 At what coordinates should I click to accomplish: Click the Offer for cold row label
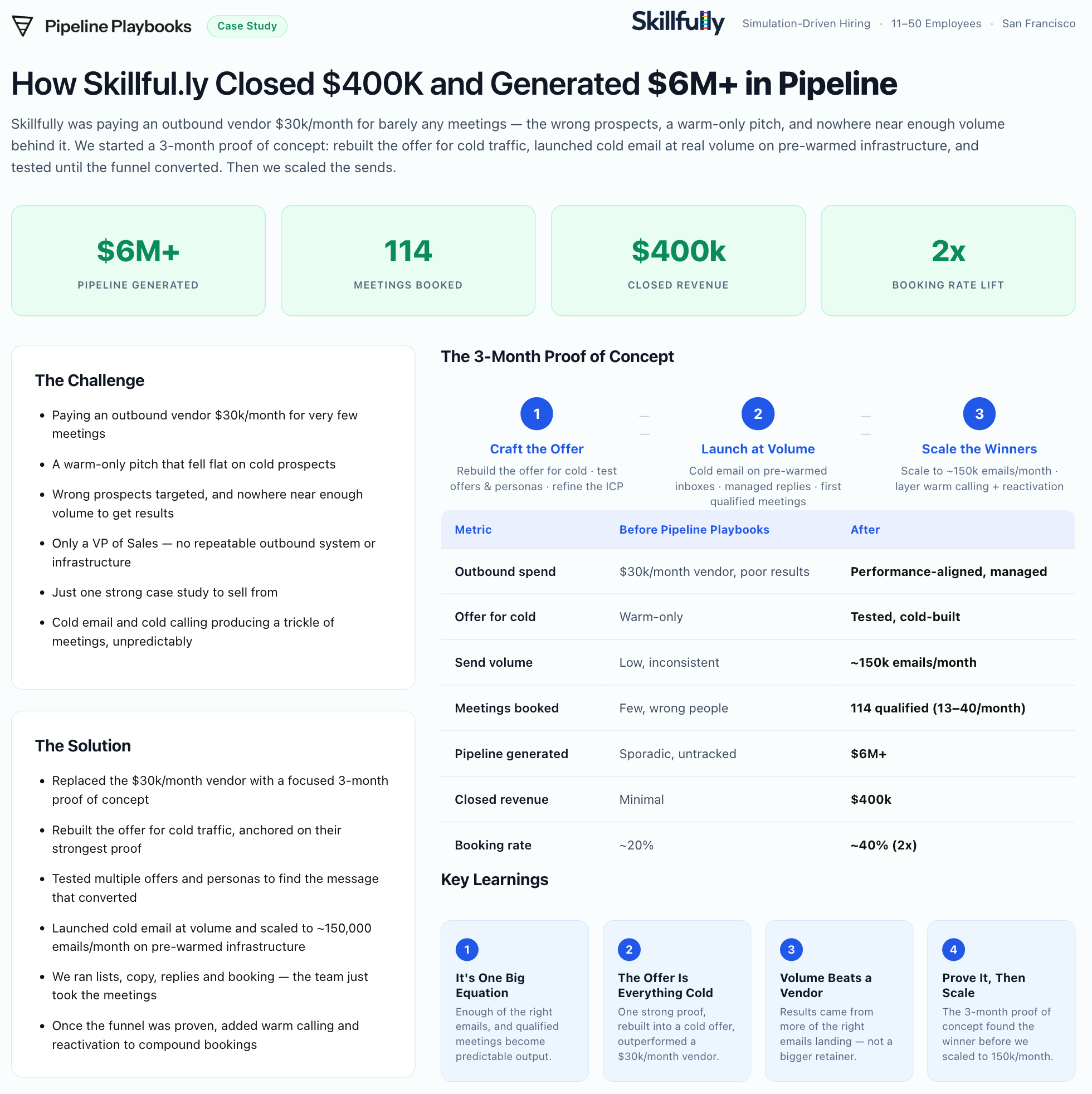(495, 617)
